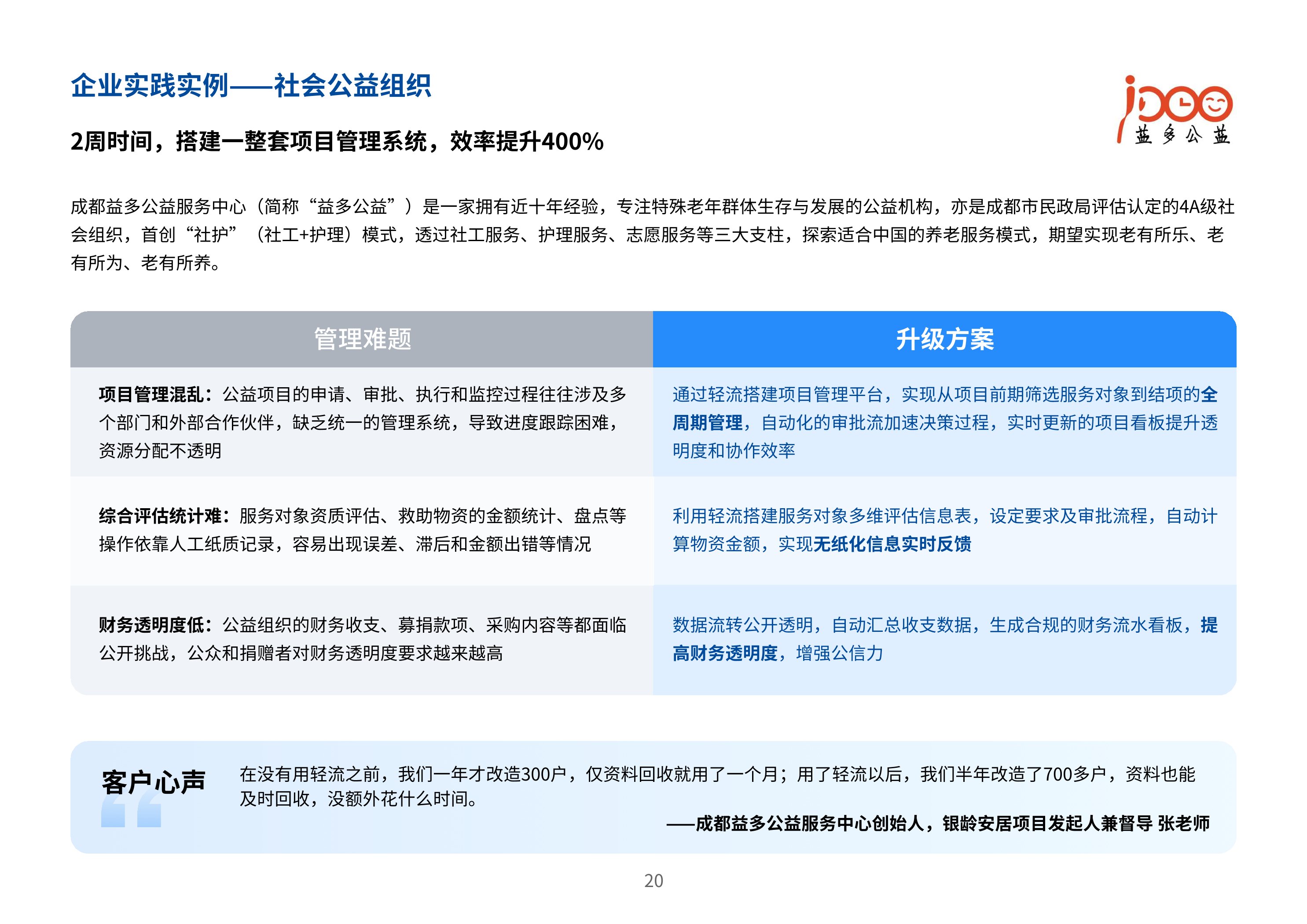Select the title 企业实践实例——社会公益组织

point(251,86)
